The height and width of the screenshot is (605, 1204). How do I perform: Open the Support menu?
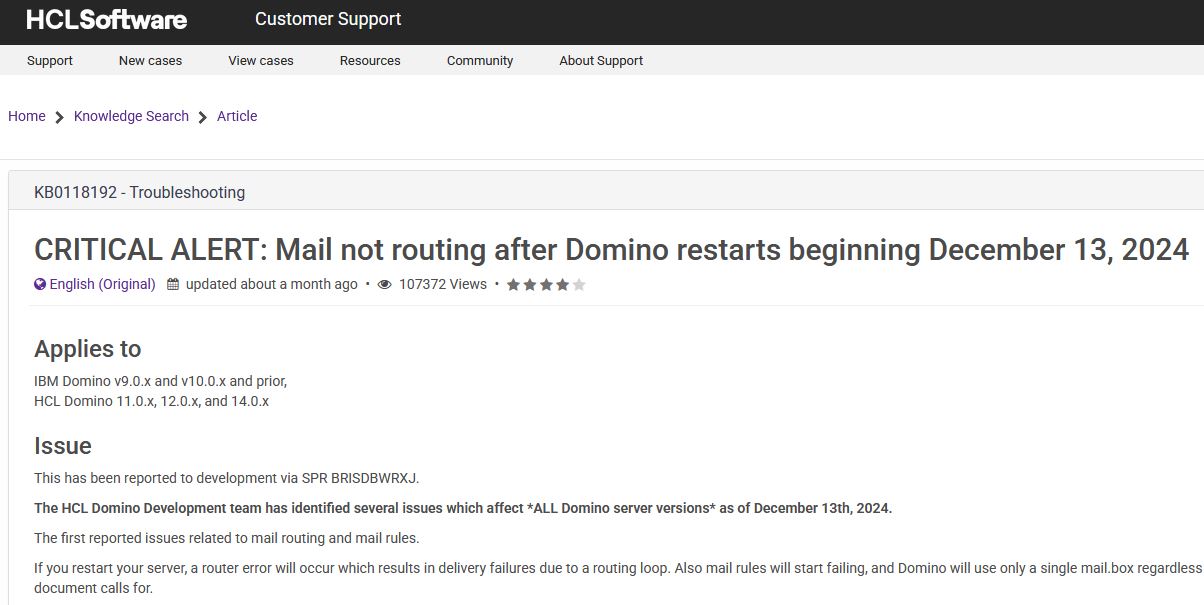50,60
